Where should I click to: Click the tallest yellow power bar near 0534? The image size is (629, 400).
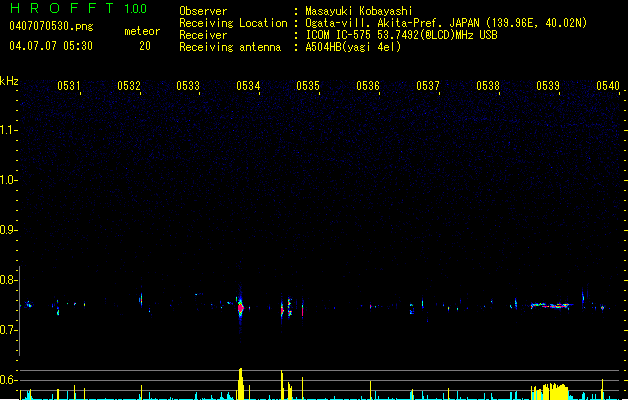pos(240,384)
